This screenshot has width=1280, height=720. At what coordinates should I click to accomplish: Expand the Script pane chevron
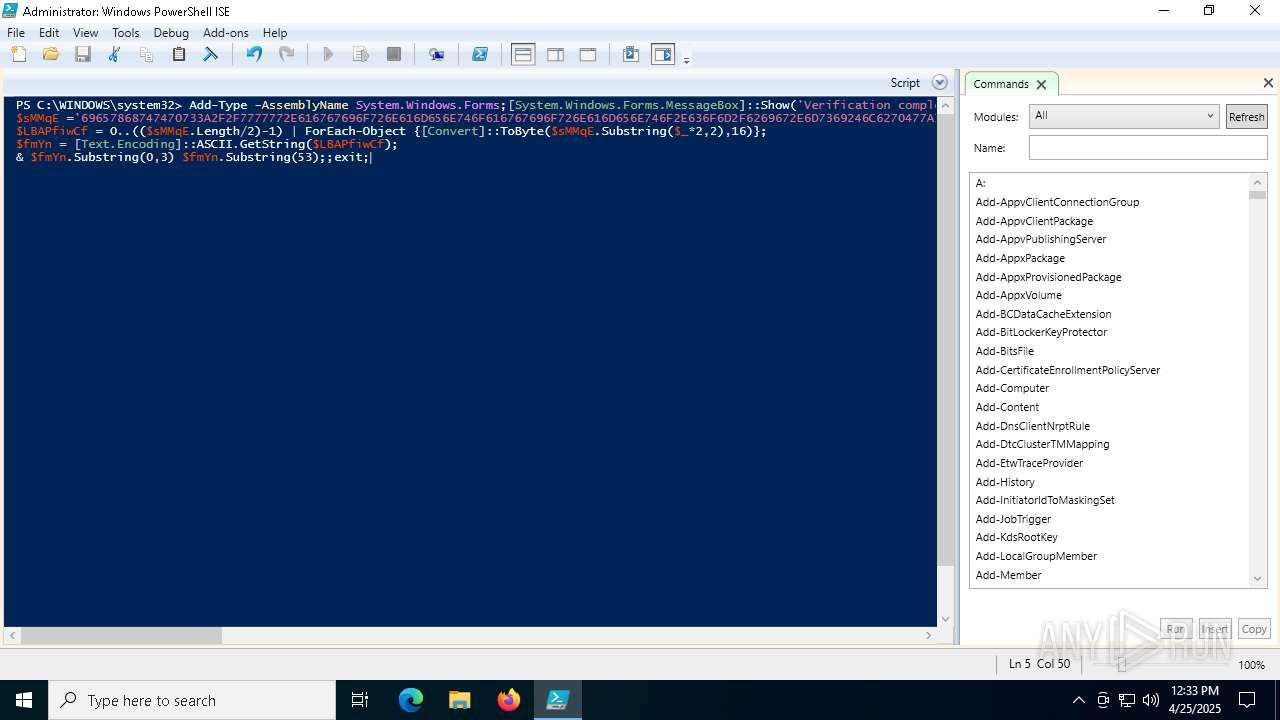pyautogui.click(x=939, y=83)
